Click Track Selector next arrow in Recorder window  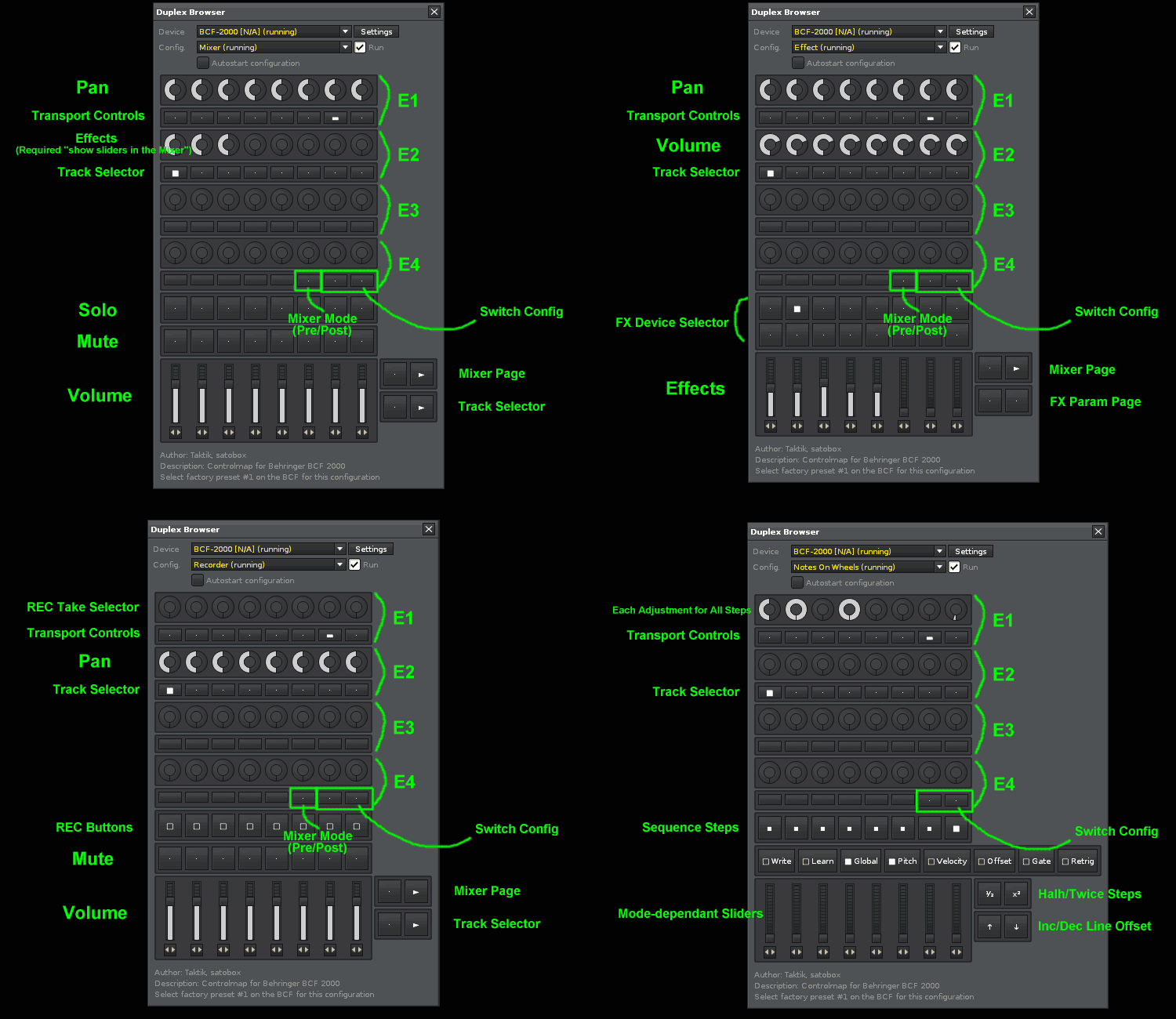coord(416,925)
